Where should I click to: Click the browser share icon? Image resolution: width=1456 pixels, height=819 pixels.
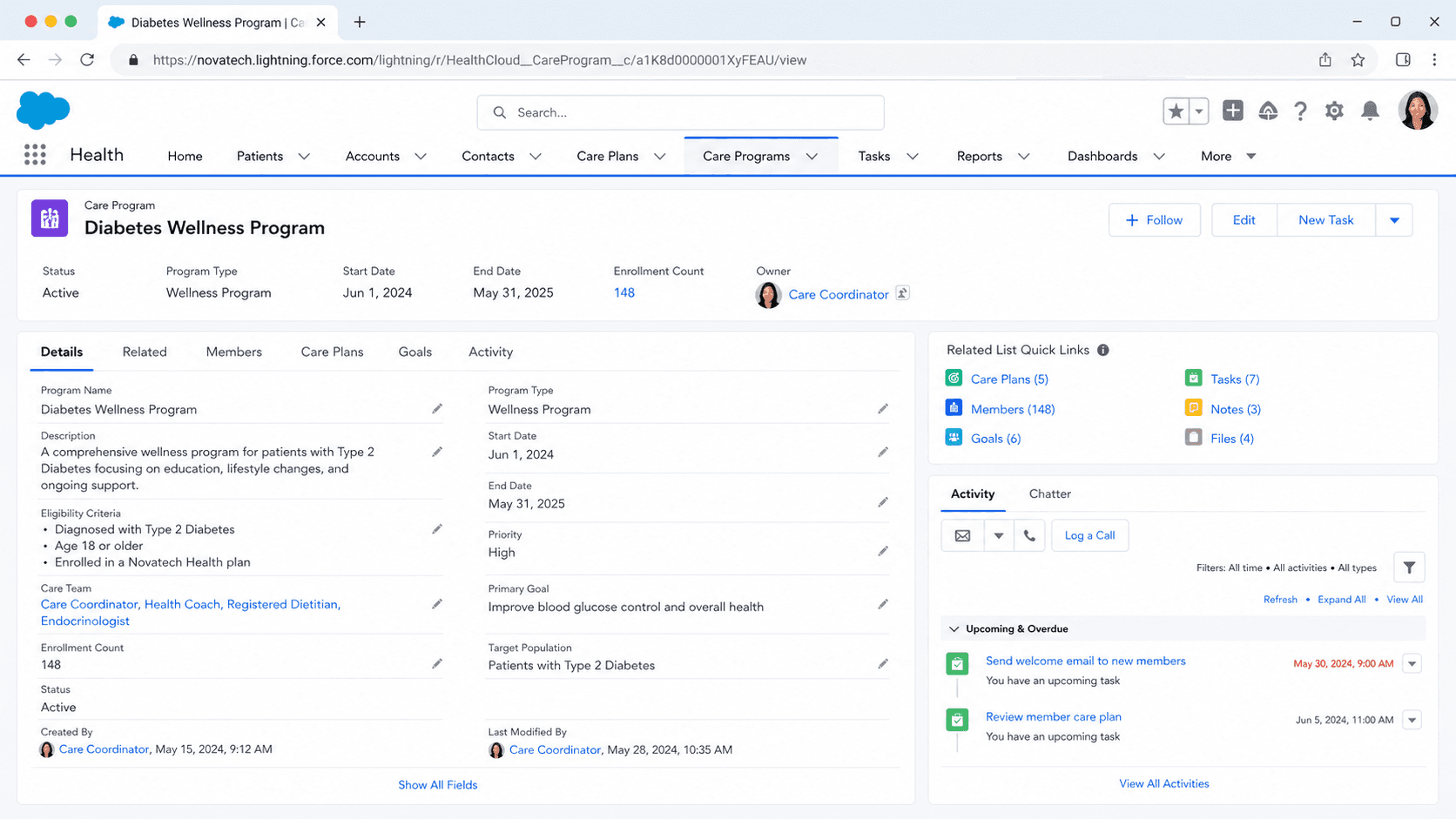point(1325,60)
